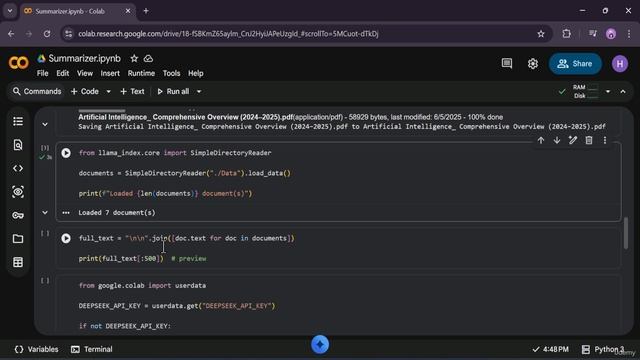Open the Help menu
640x360 pixels.
(x=196, y=73)
